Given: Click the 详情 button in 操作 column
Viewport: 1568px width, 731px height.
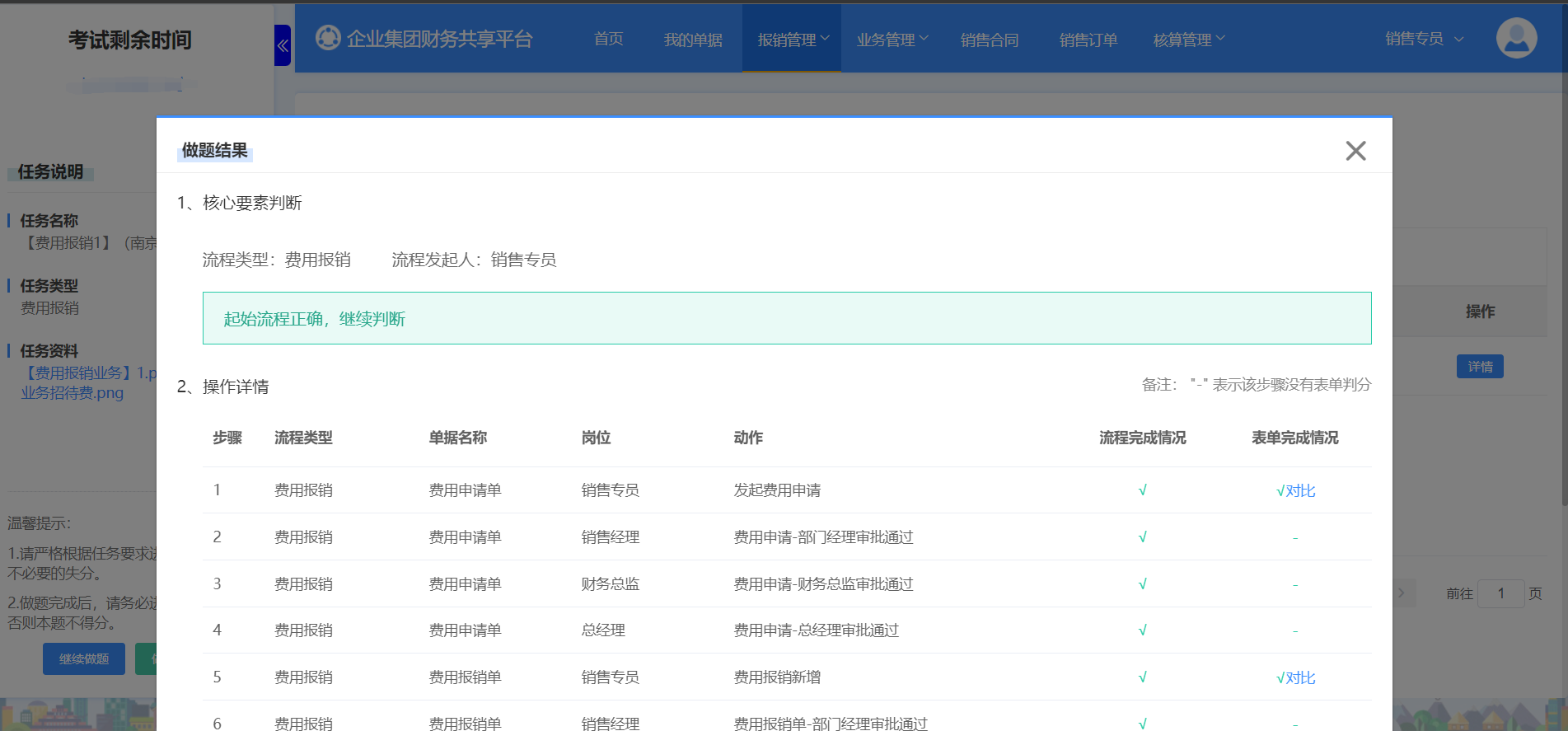Looking at the screenshot, I should [x=1480, y=367].
